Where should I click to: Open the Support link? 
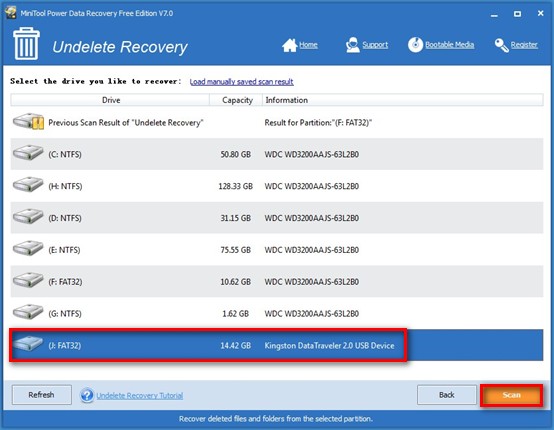pyautogui.click(x=375, y=45)
